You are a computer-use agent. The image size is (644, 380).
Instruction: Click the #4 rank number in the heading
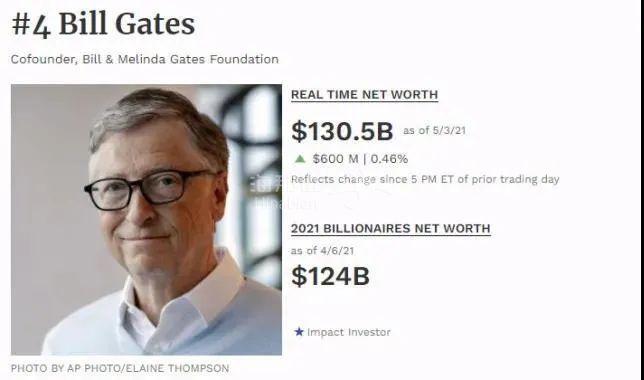(x=31, y=25)
